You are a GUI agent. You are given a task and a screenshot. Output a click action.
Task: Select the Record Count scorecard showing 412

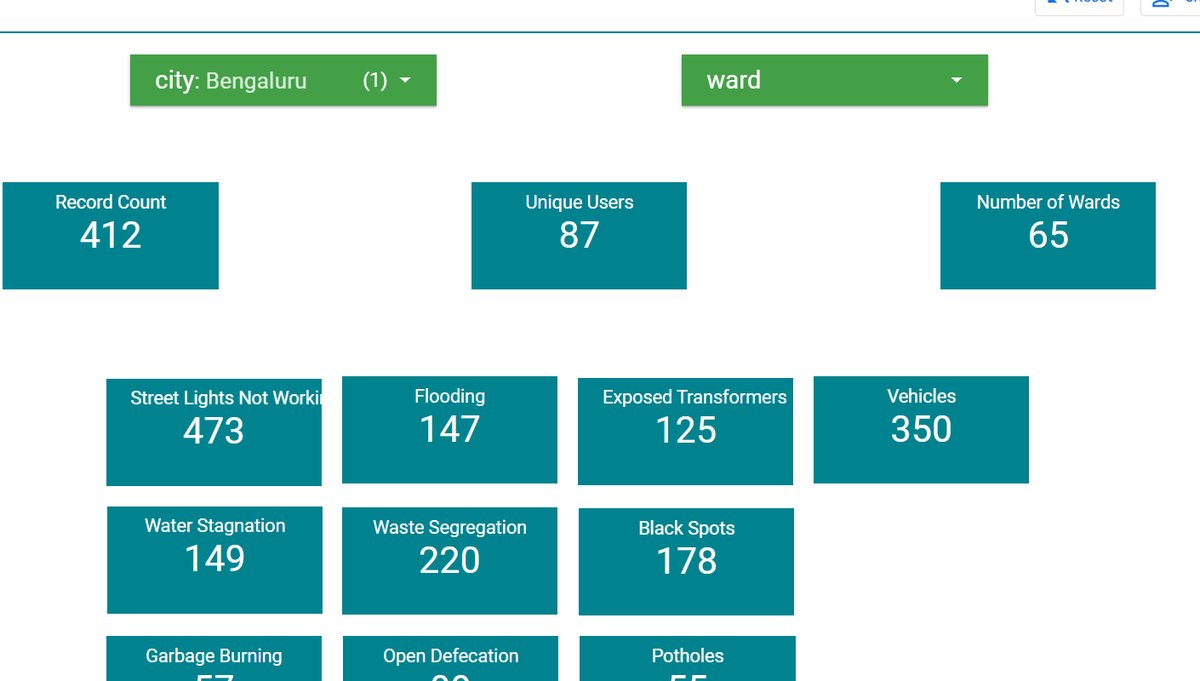110,236
